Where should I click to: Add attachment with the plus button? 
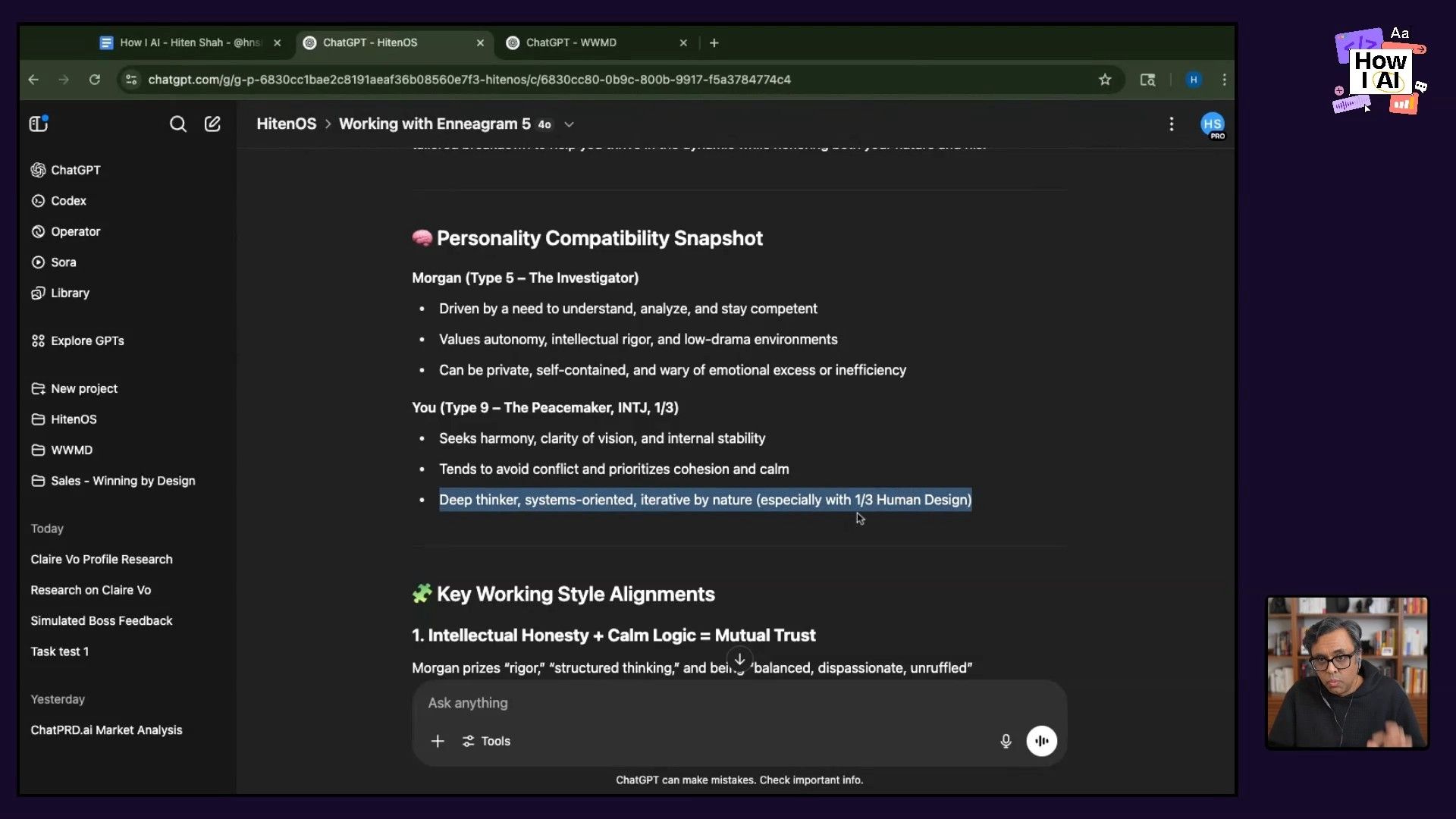point(438,741)
